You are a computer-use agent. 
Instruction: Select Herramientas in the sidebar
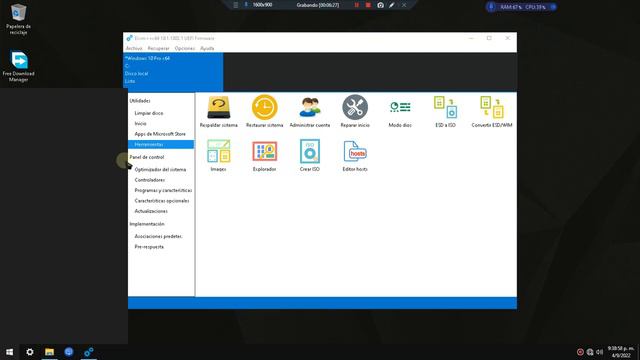[x=161, y=144]
